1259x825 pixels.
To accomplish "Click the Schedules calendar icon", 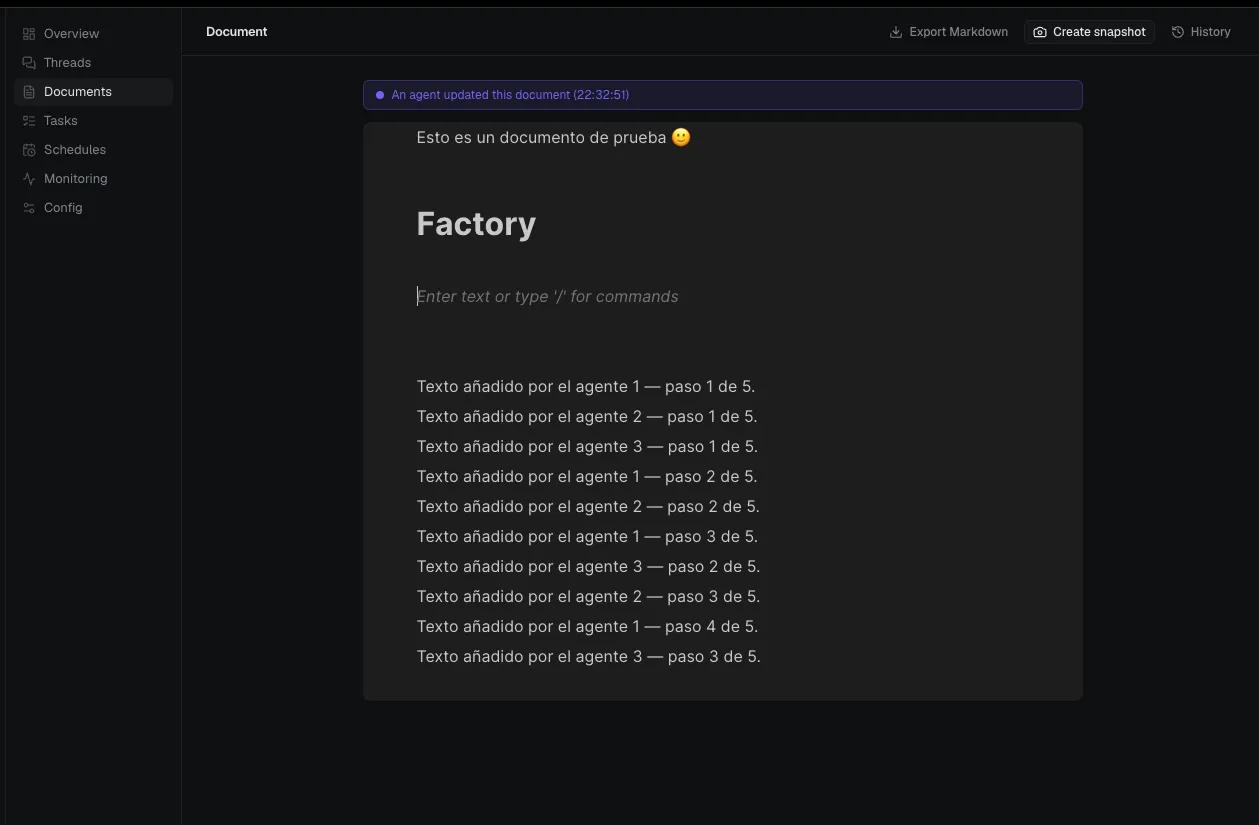I will (29, 150).
